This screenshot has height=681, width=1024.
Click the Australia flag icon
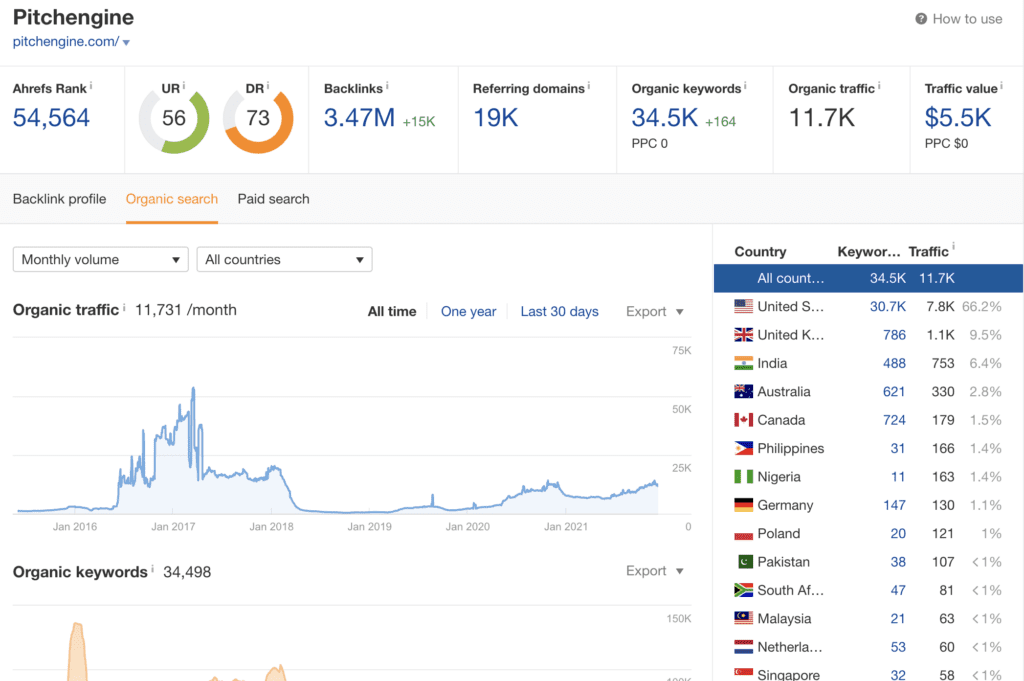pos(743,392)
